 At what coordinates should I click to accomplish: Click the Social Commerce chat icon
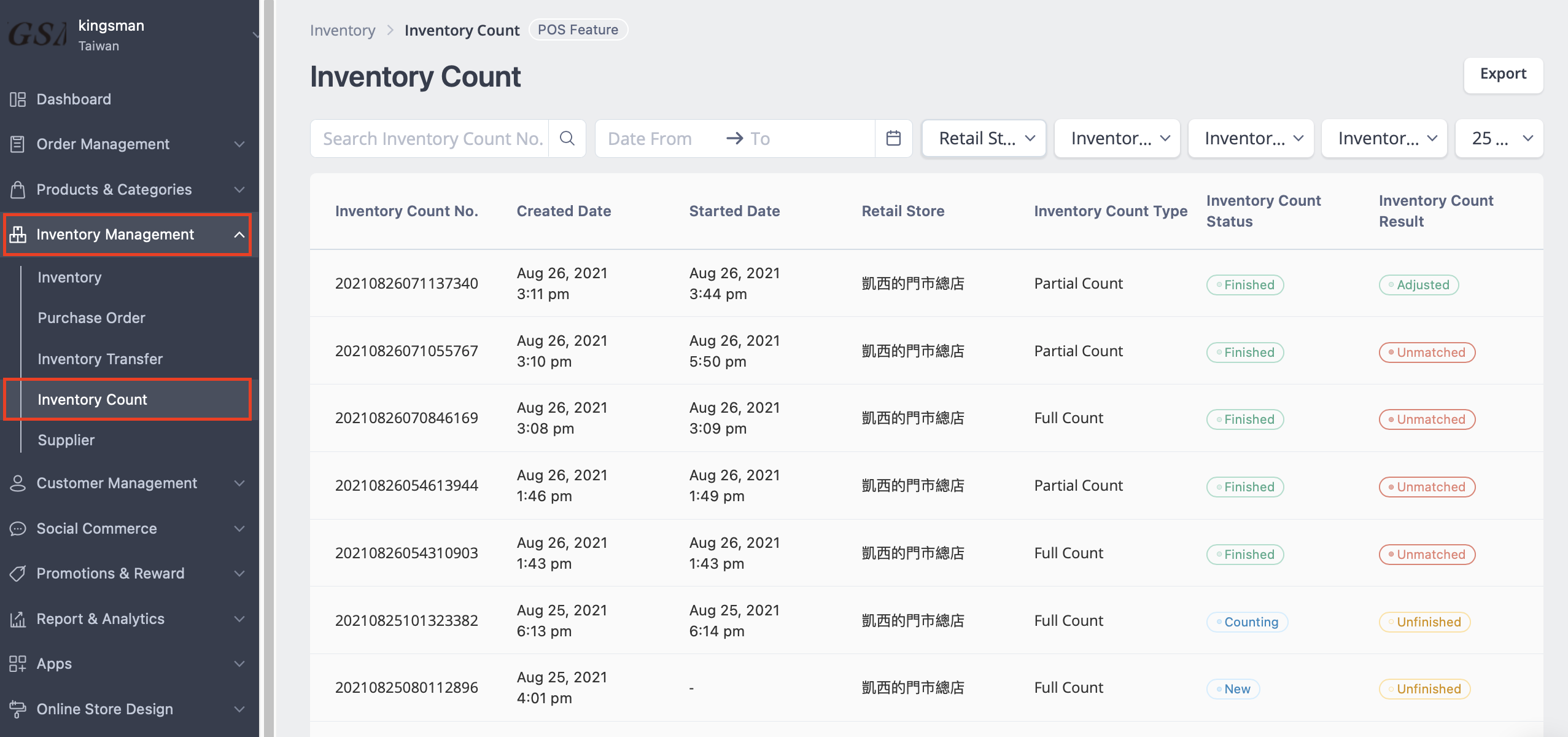(x=18, y=529)
